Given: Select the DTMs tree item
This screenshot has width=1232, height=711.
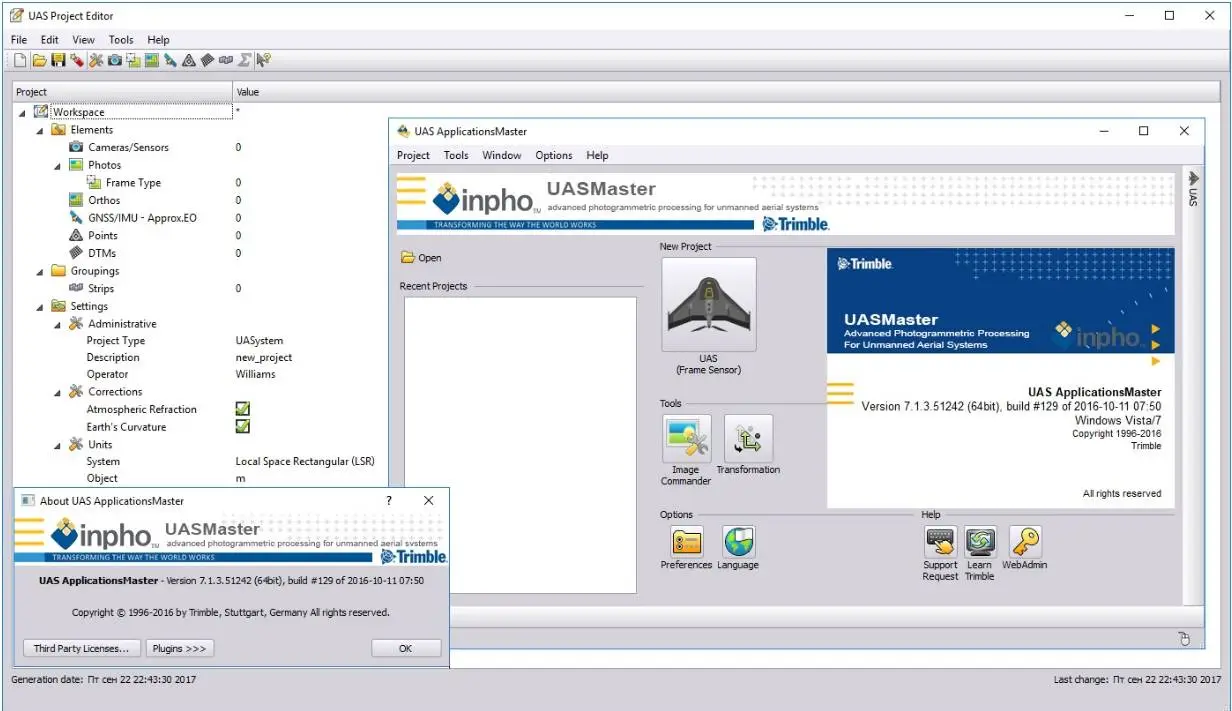Looking at the screenshot, I should coord(102,253).
